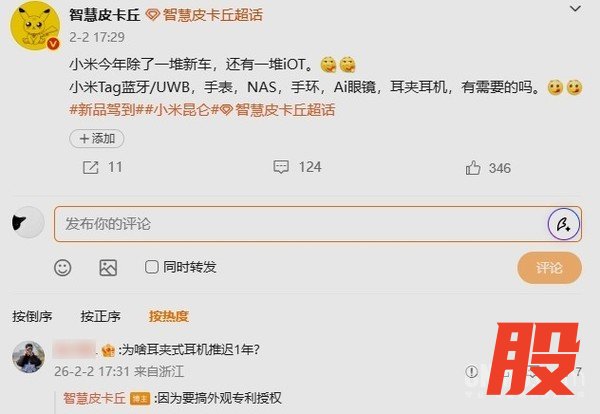This screenshot has height=414, width=600.
Task: Click the orange 评论 submit button
Action: point(549,267)
